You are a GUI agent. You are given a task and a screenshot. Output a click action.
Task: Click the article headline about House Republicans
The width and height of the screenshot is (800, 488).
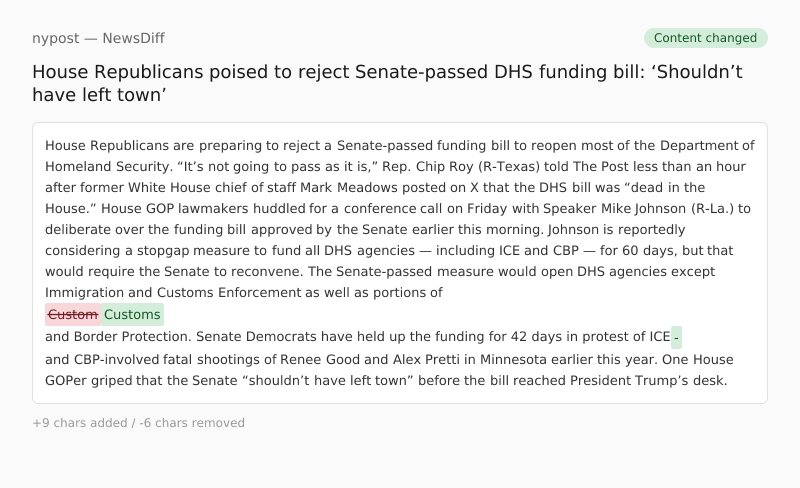(x=387, y=83)
